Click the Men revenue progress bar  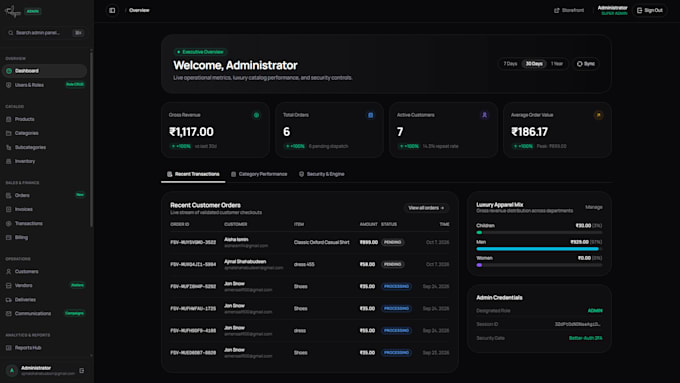(539, 249)
